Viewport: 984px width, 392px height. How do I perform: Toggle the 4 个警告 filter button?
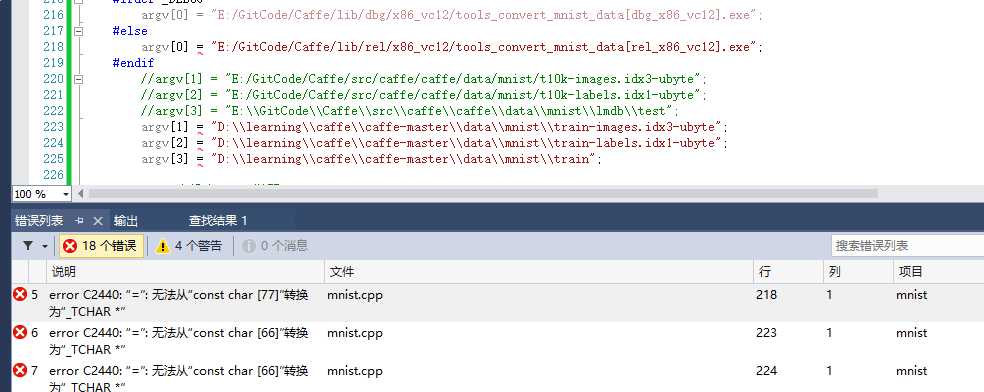click(190, 246)
